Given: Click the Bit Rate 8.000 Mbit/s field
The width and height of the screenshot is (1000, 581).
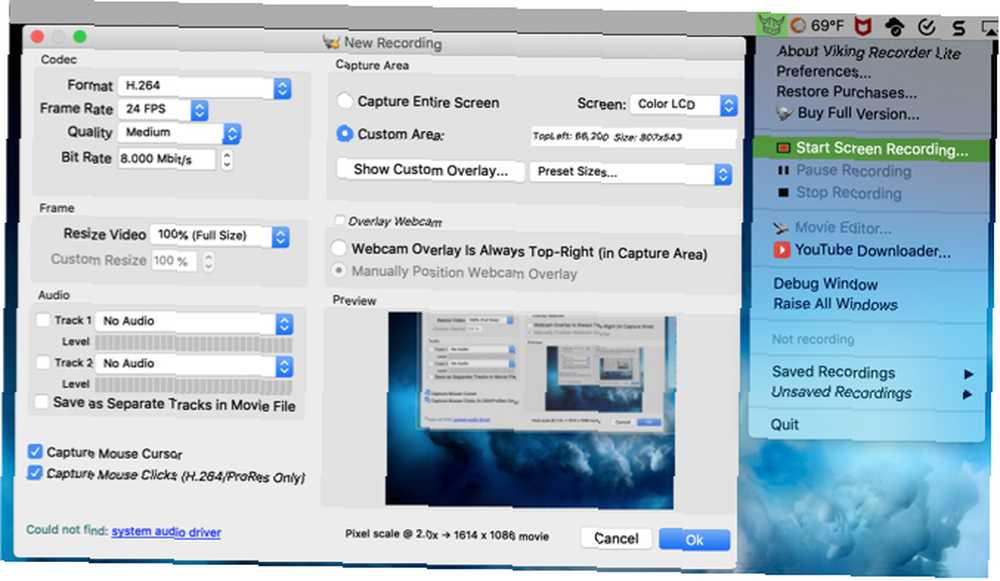Looking at the screenshot, I should [x=167, y=159].
